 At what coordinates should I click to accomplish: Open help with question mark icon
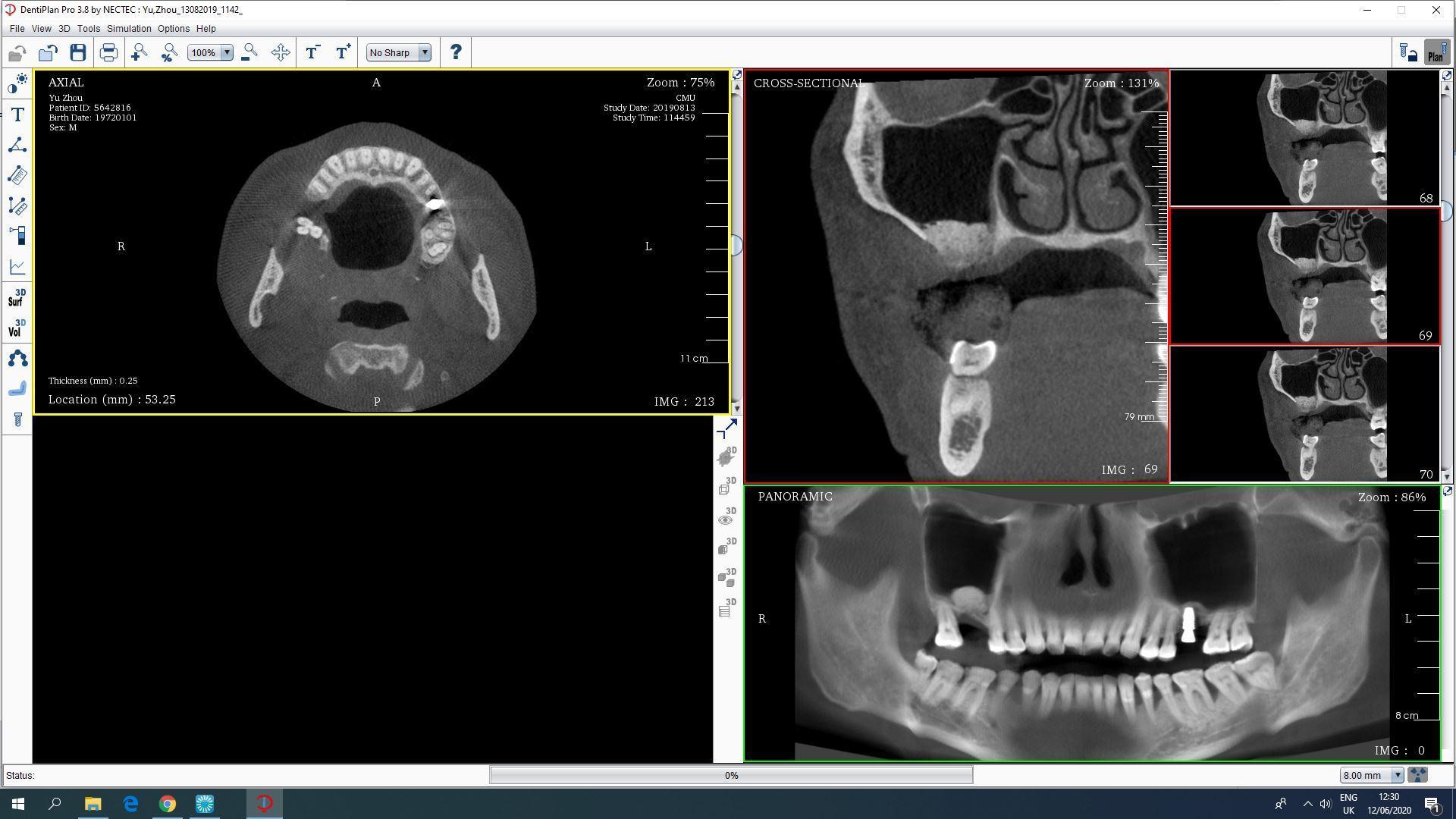point(456,52)
